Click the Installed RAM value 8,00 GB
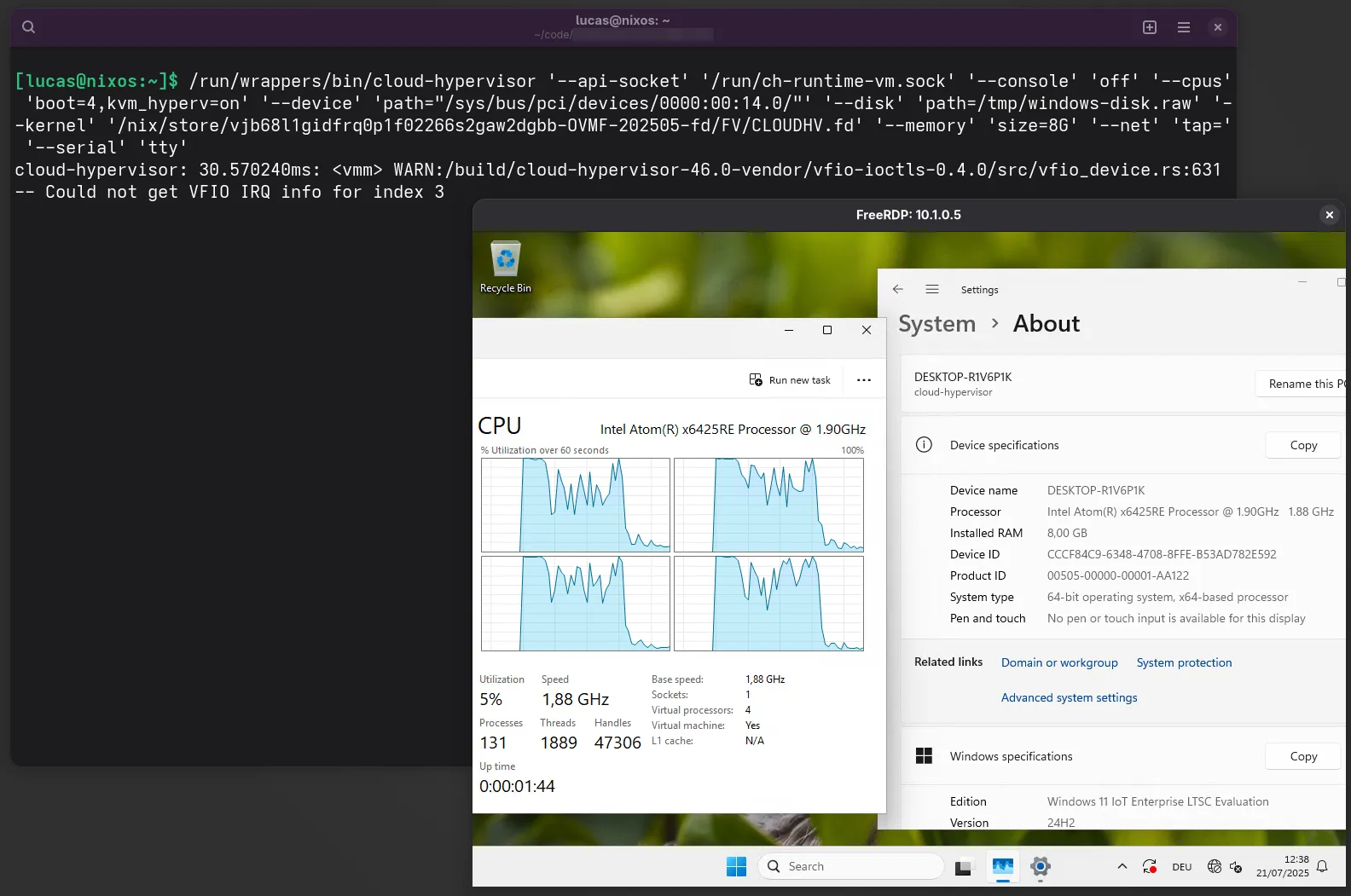Screen dimensions: 1351x896 pyautogui.click(x=1067, y=533)
